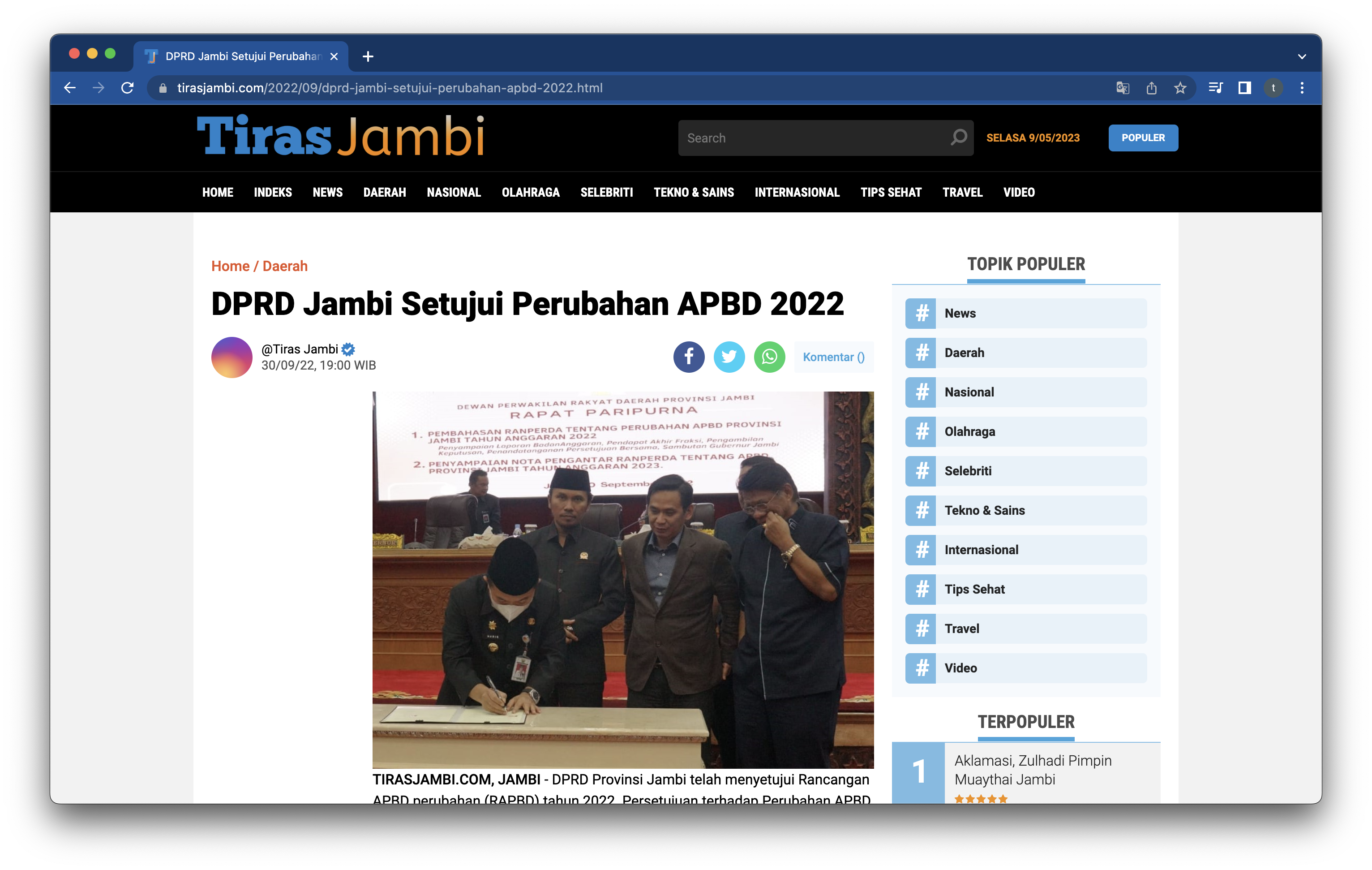Open the article photo of signing ceremony
1372x870 pixels.
(623, 579)
